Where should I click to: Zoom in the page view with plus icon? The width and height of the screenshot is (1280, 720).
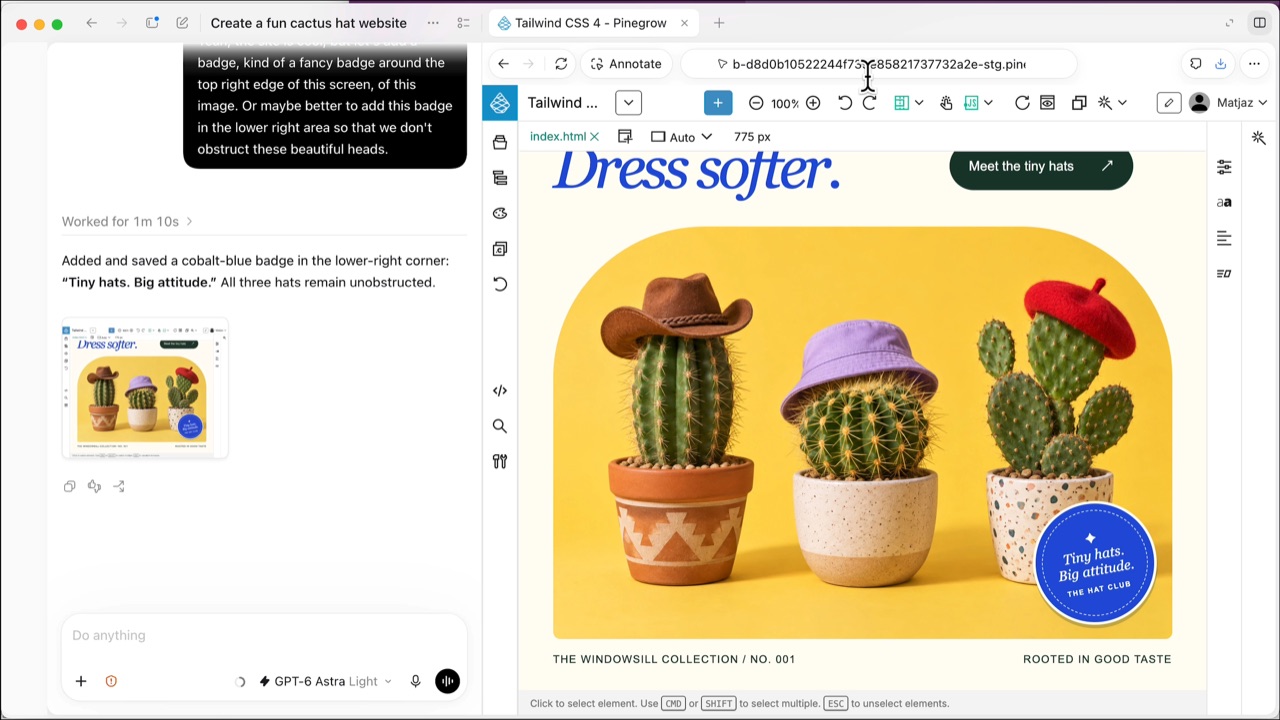pyautogui.click(x=813, y=103)
